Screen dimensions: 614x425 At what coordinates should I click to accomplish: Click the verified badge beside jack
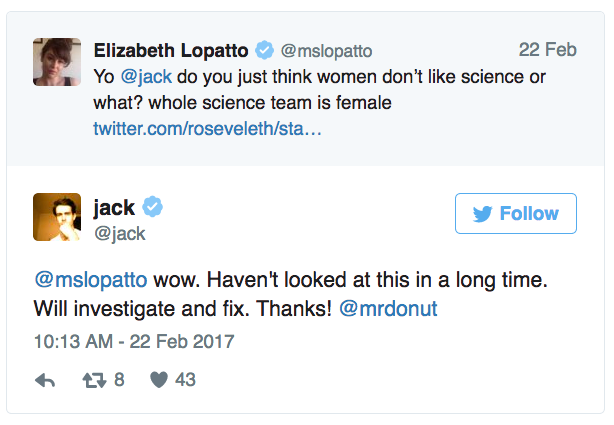(x=152, y=208)
